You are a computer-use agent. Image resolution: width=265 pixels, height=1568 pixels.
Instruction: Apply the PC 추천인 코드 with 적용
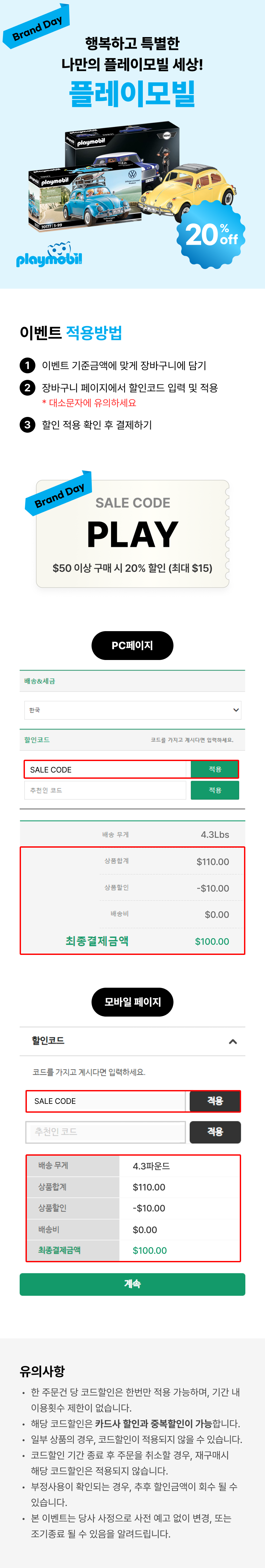(x=215, y=790)
